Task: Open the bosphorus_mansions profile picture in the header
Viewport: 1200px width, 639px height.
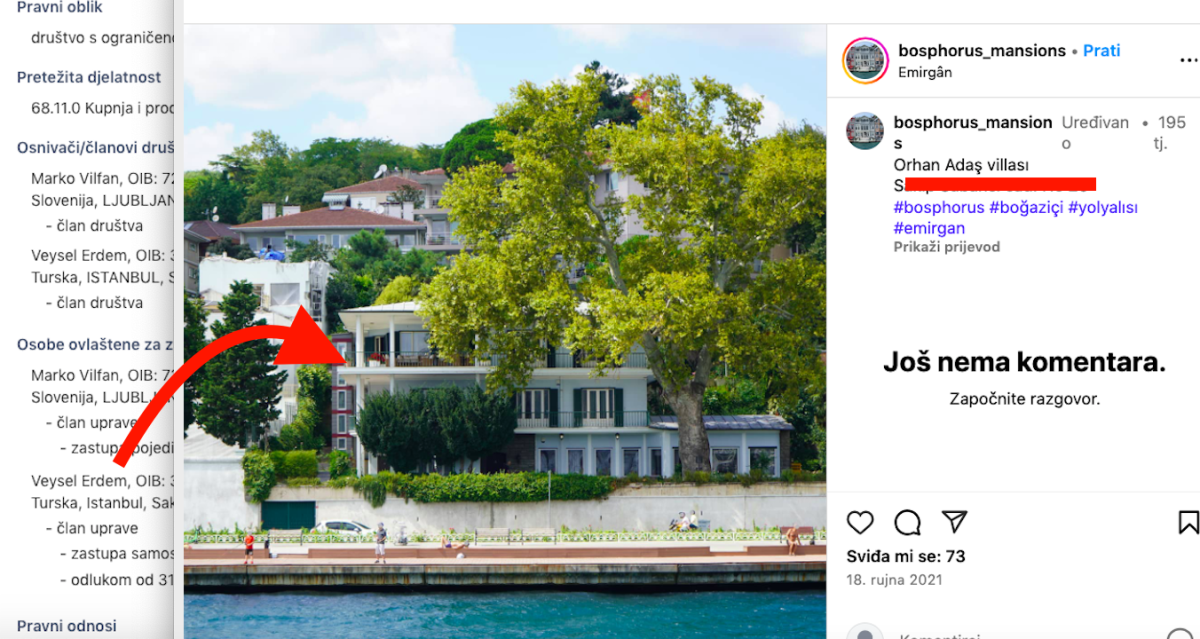Action: pos(865,60)
